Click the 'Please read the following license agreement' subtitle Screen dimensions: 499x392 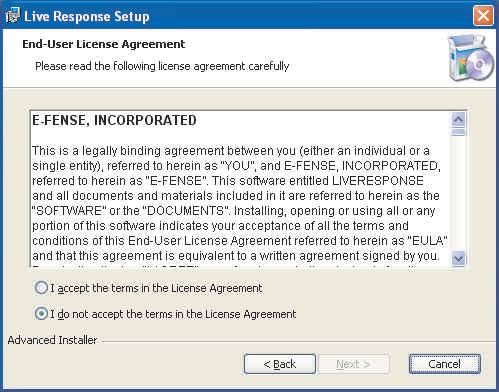click(162, 66)
